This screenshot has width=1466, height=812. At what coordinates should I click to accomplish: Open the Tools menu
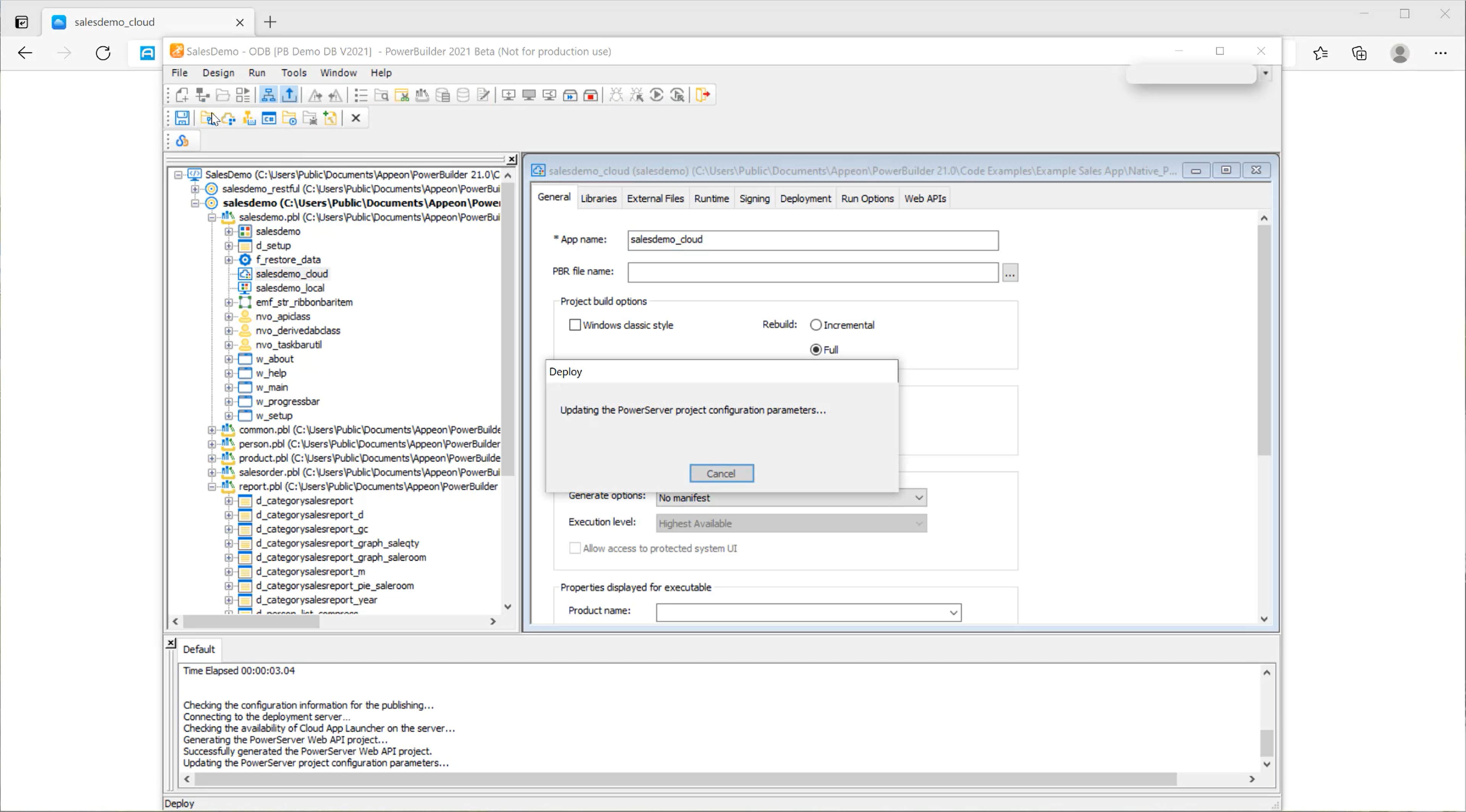[x=294, y=73]
